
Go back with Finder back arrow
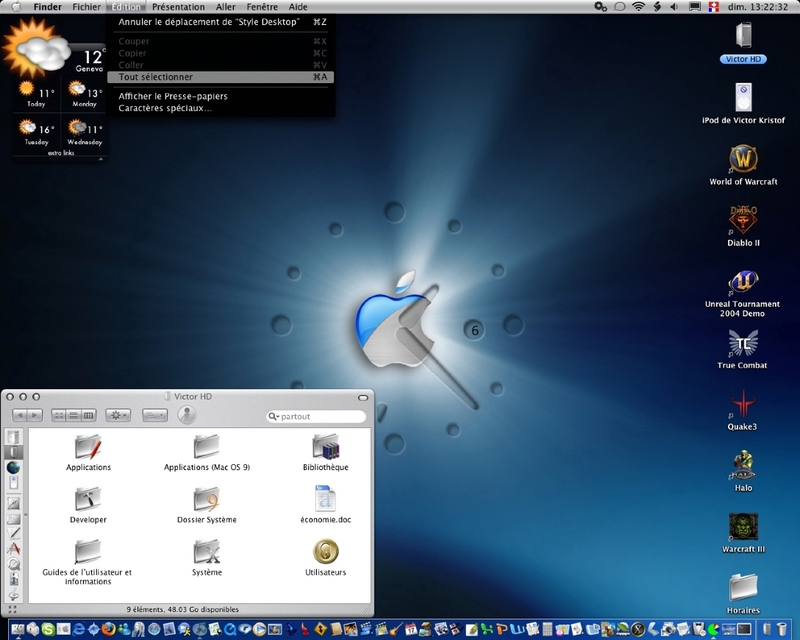click(20, 415)
